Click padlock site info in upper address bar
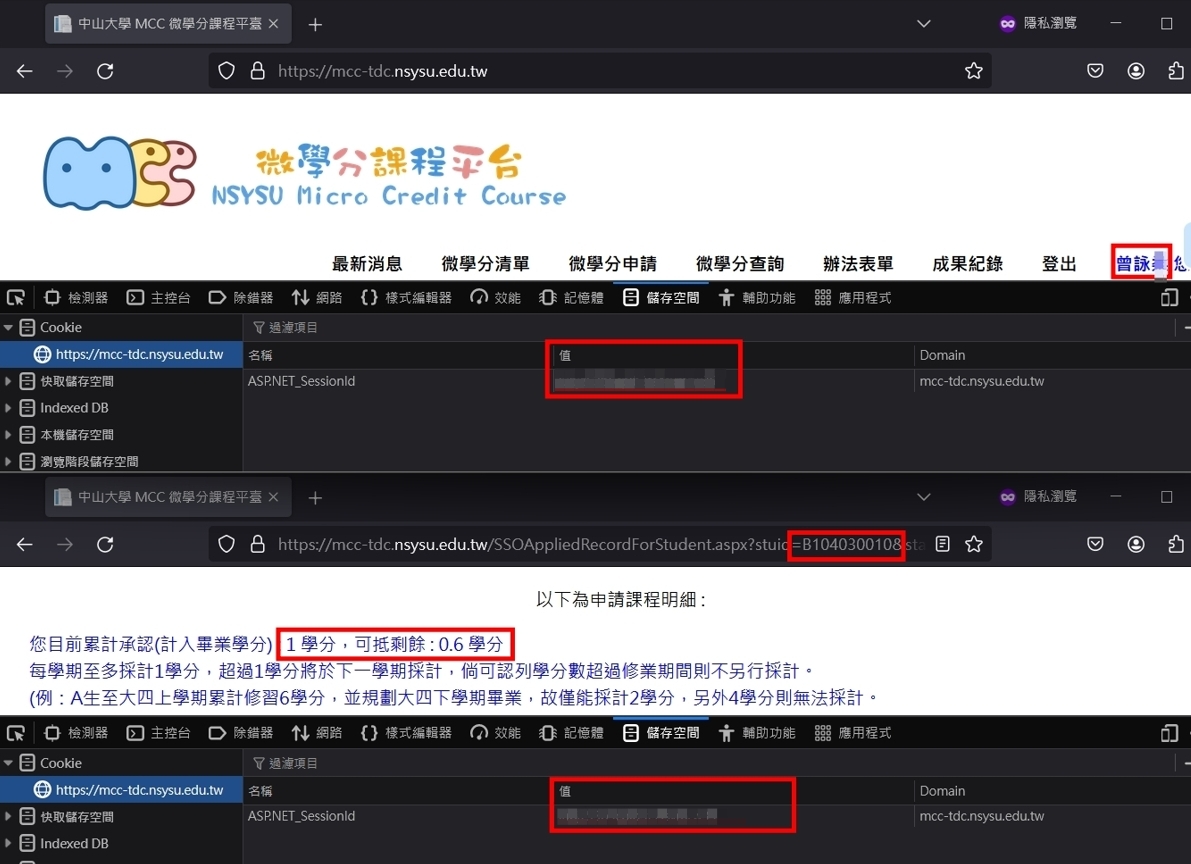The width and height of the screenshot is (1191, 864). click(257, 71)
